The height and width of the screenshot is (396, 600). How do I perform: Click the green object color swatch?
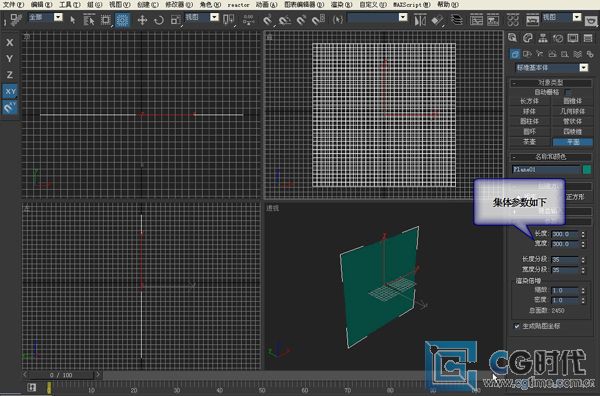pos(587,169)
